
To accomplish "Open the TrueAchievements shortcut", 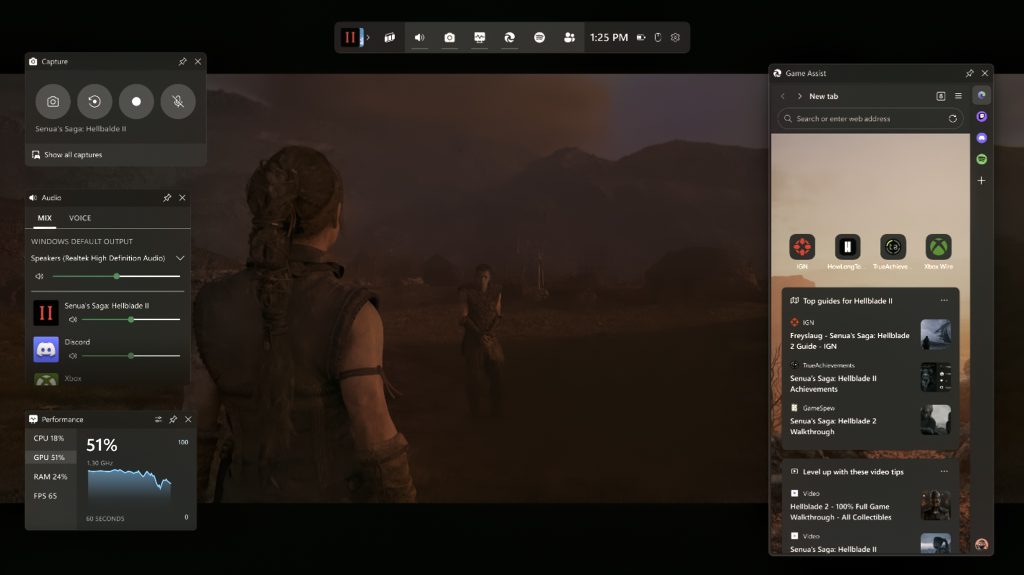I will point(893,247).
